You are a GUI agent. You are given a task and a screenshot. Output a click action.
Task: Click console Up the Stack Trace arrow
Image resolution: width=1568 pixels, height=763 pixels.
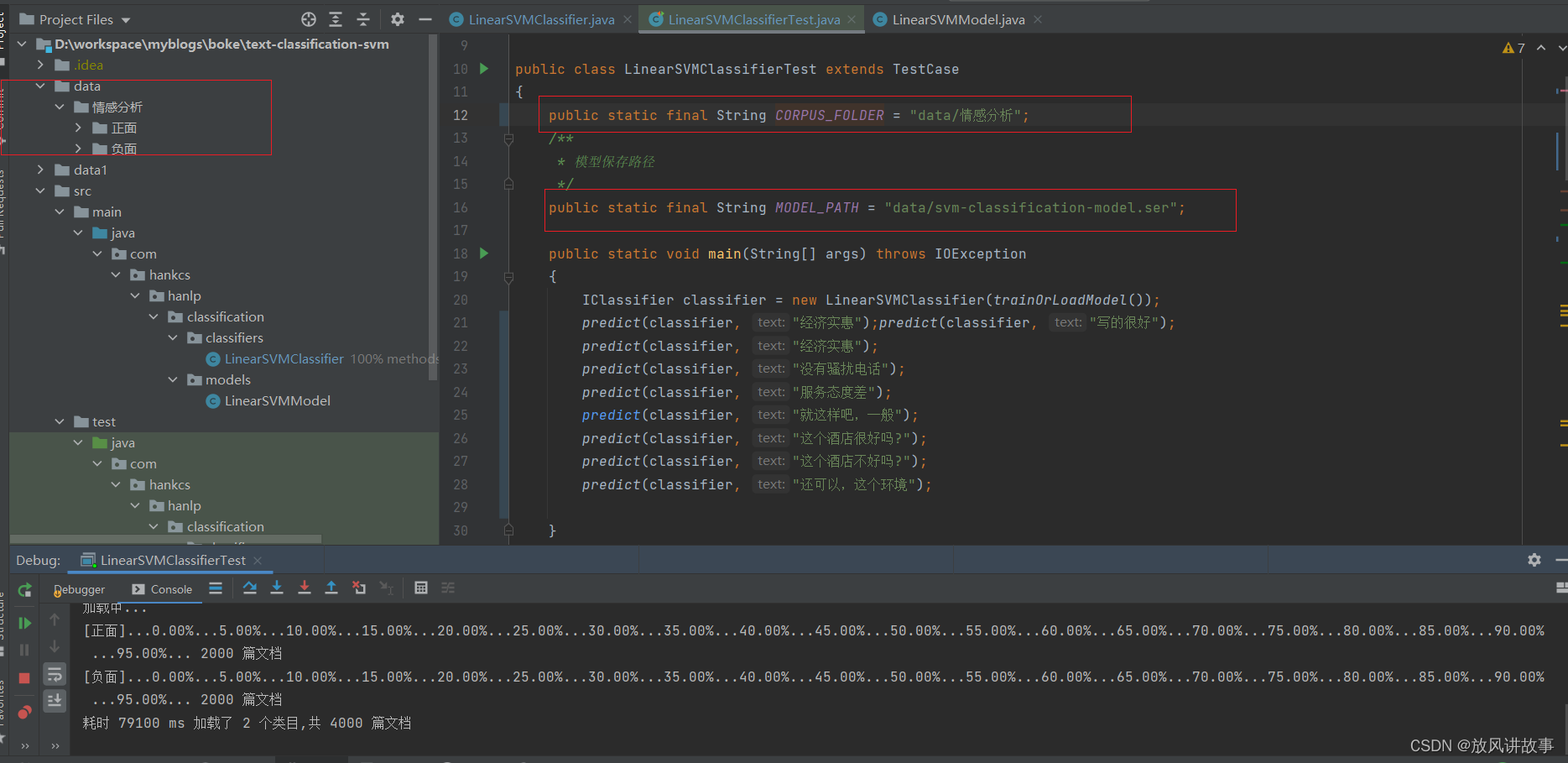pos(55,619)
